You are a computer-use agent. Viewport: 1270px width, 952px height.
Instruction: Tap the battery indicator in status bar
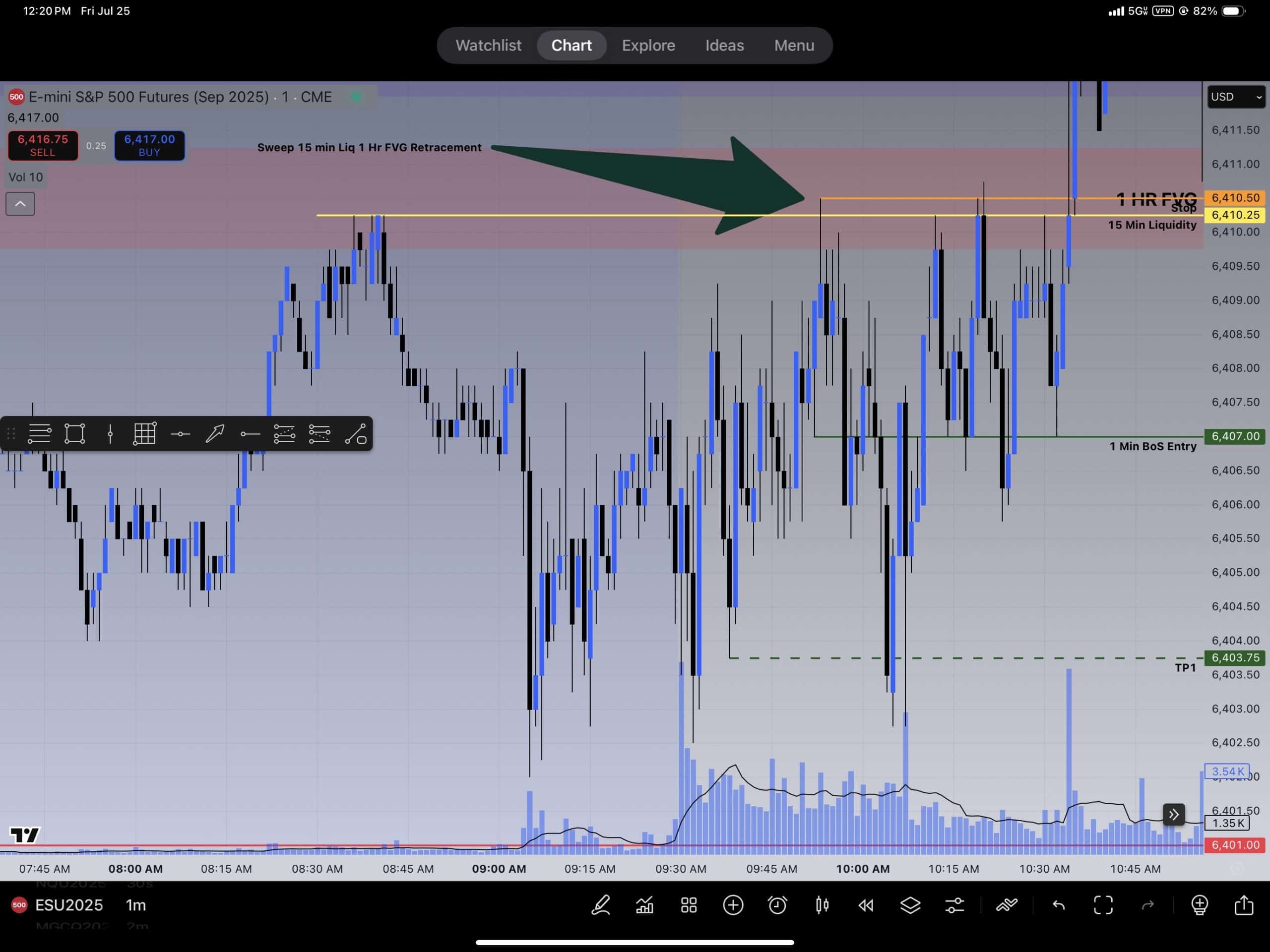coord(1234,11)
